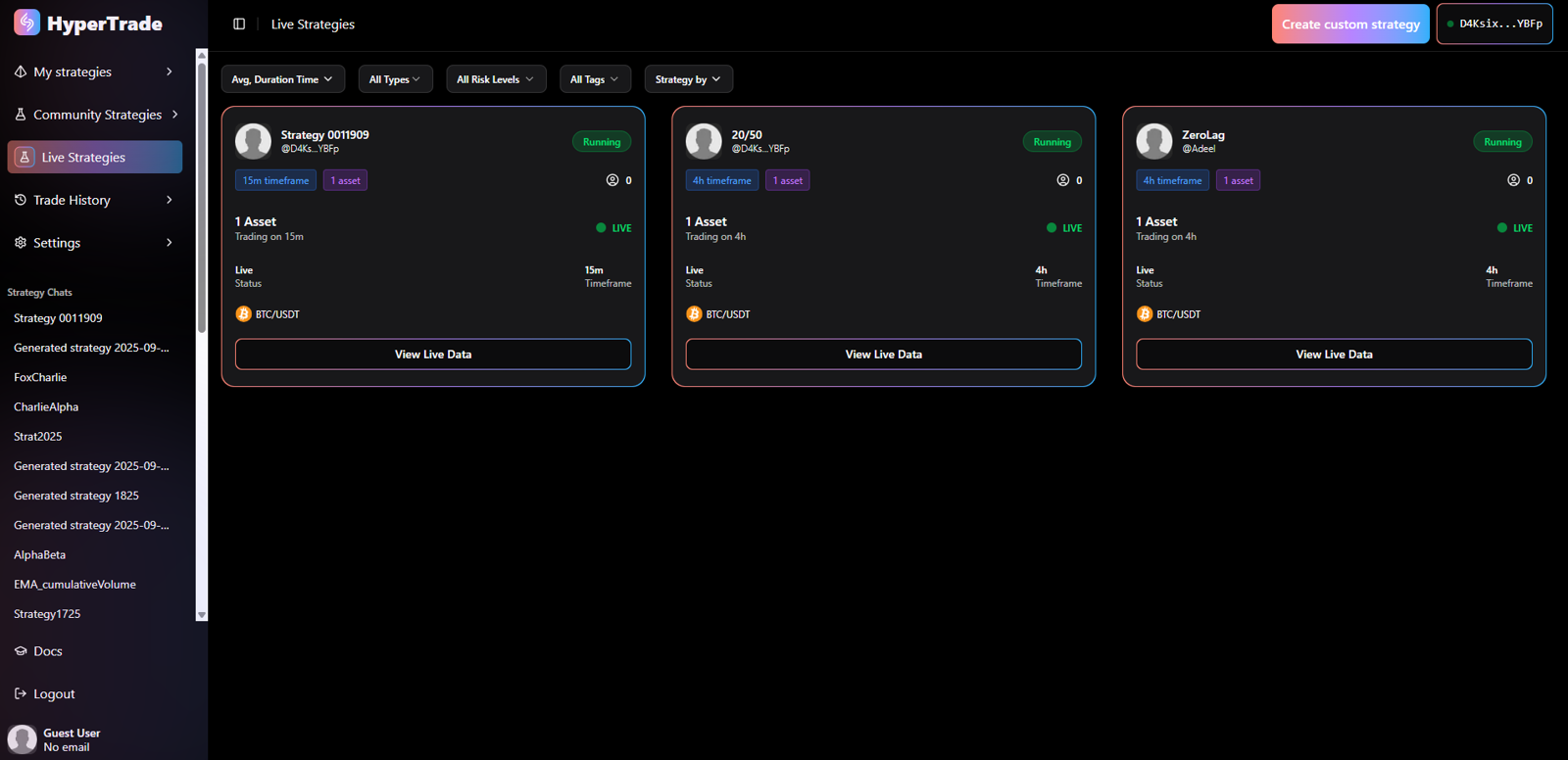
Task: Open Settings in the sidebar
Action: click(x=57, y=243)
